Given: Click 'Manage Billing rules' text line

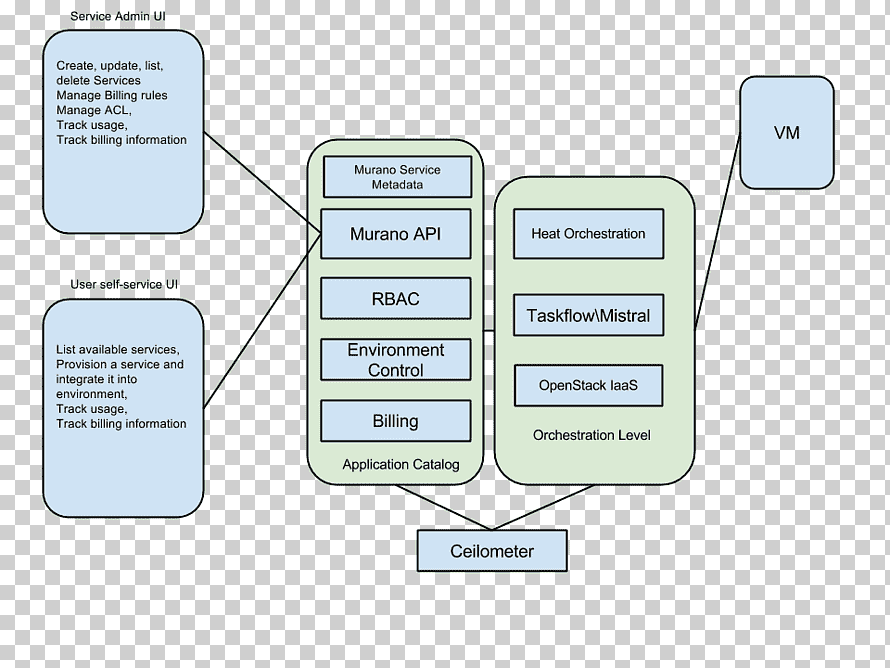Looking at the screenshot, I should pos(112,95).
